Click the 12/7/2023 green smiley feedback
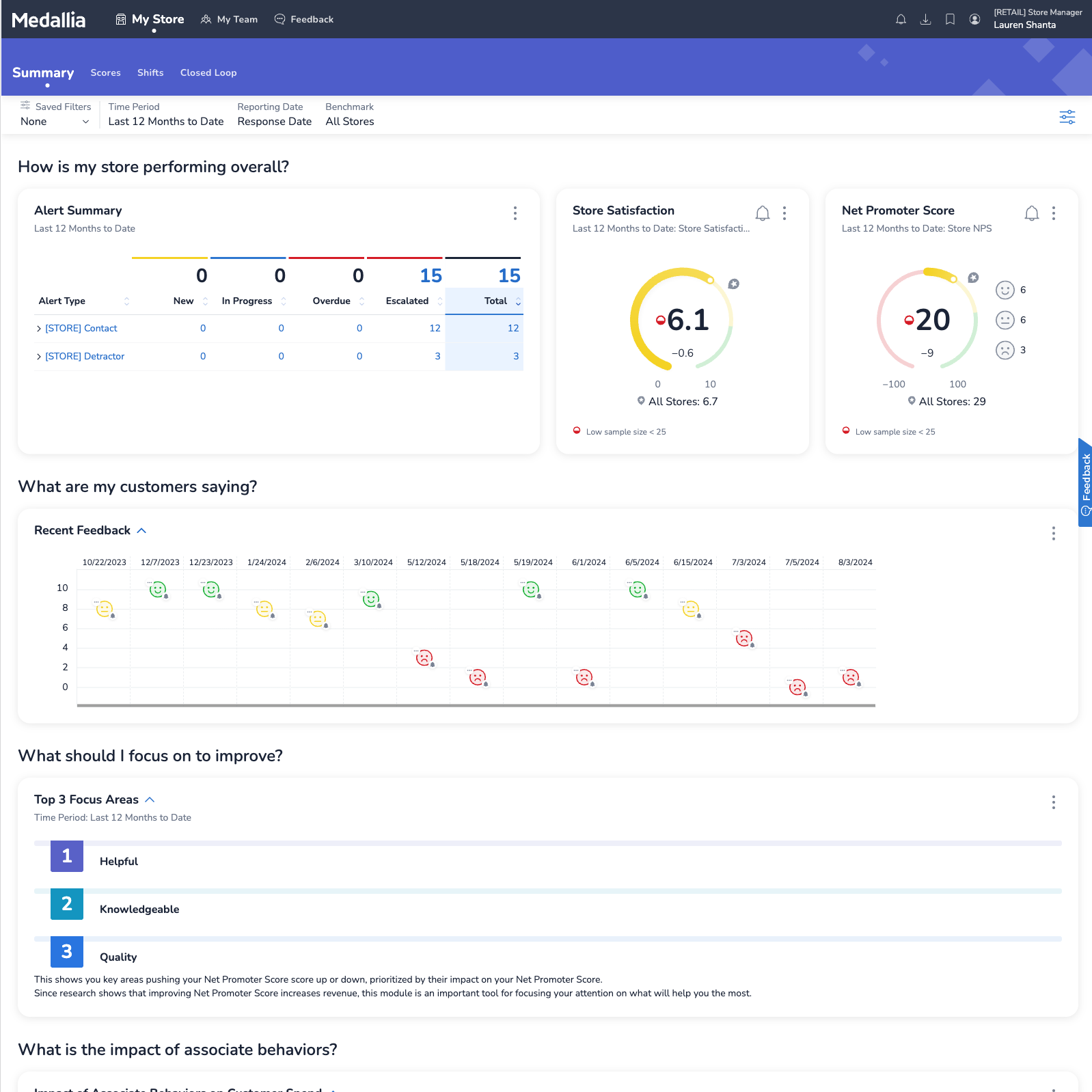The image size is (1092, 1092). click(x=157, y=589)
